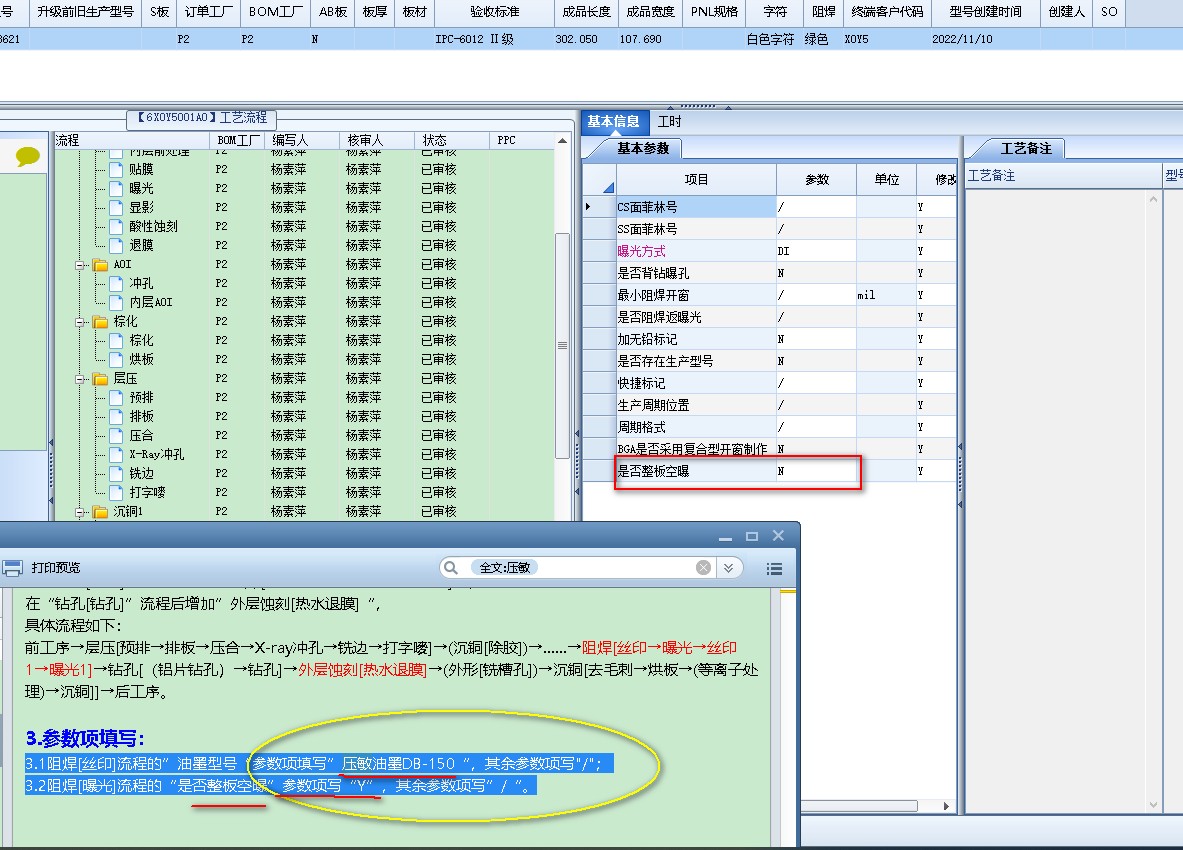The height and width of the screenshot is (850, 1183).
Task: Click the AOI folder icon
Action: coord(100,265)
